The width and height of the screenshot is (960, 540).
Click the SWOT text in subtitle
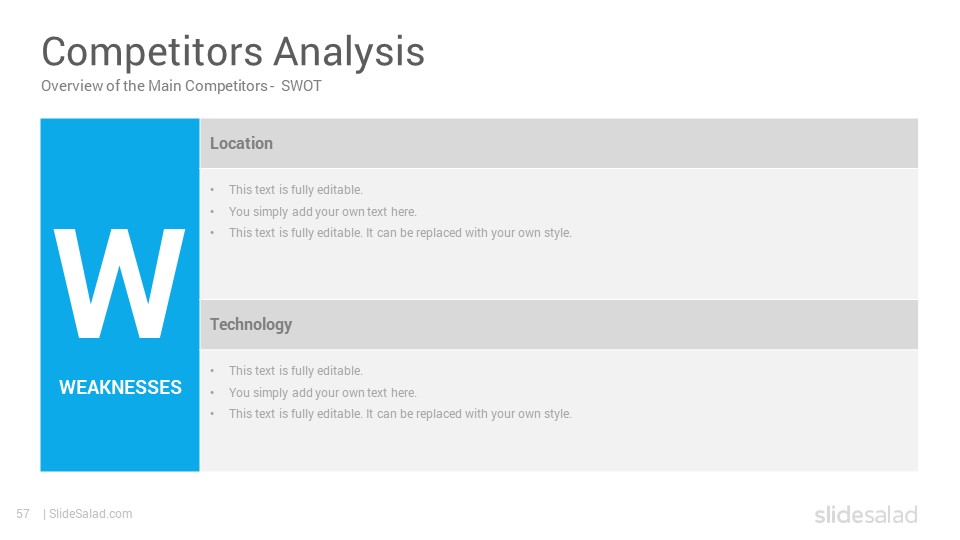tap(301, 86)
